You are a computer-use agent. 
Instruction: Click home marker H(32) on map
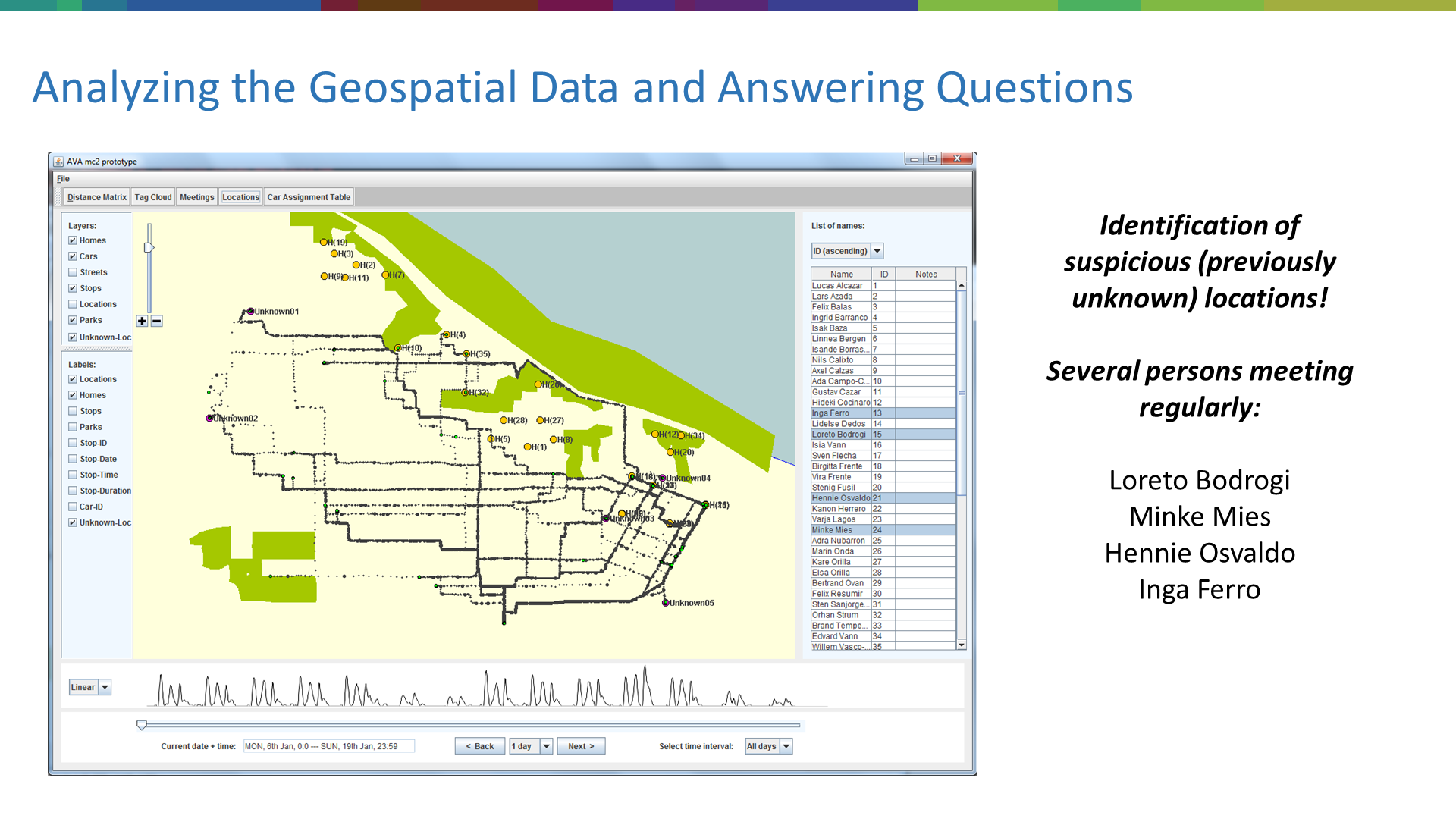[x=466, y=393]
